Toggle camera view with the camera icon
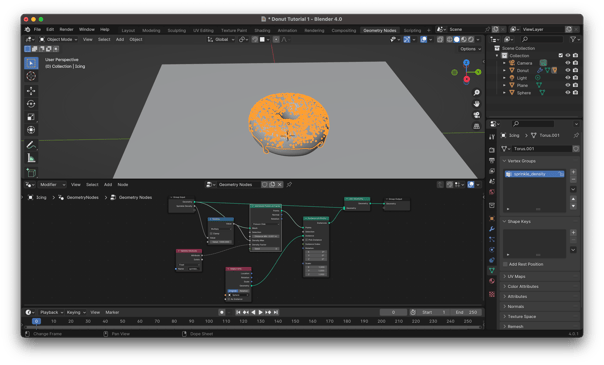Viewport: 604px width, 365px height. (476, 115)
